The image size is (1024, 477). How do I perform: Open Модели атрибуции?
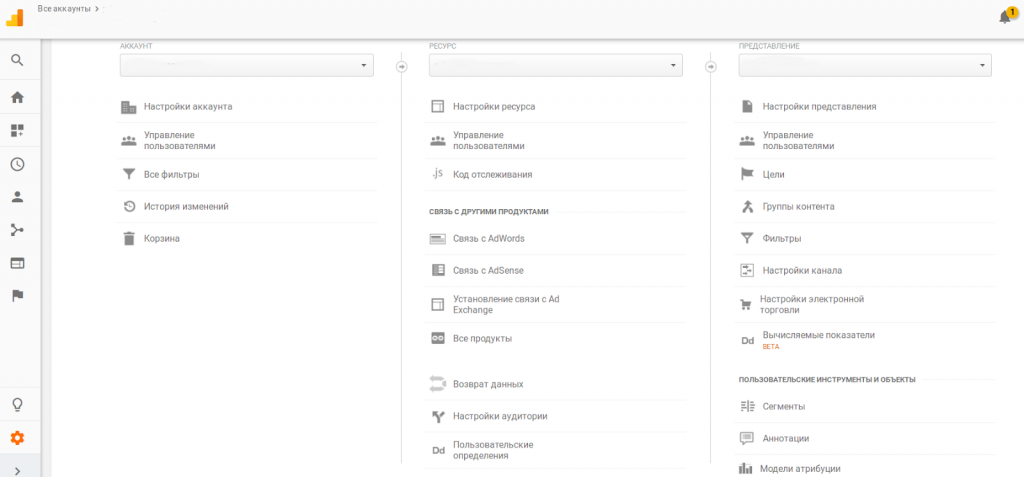point(800,469)
